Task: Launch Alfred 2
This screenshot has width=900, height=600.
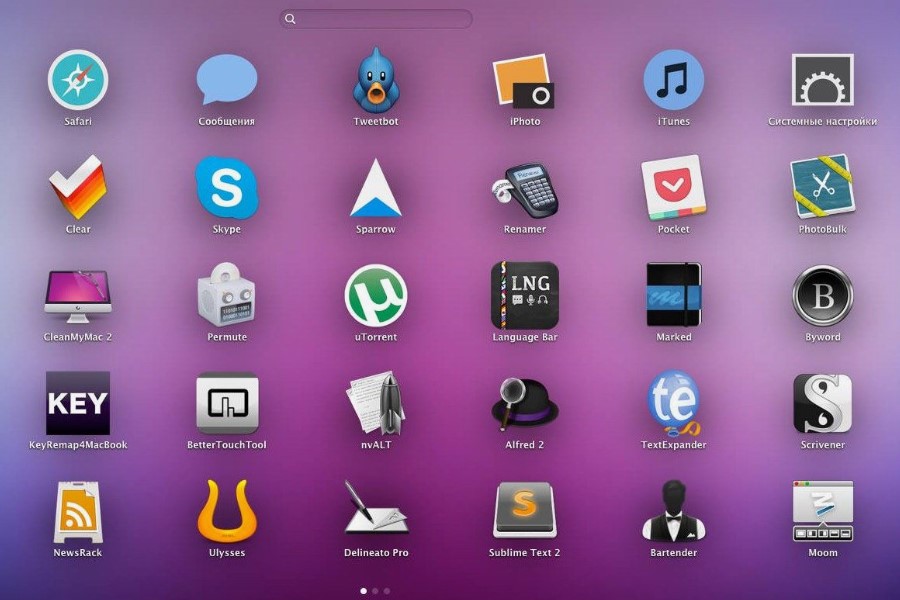Action: [525, 403]
